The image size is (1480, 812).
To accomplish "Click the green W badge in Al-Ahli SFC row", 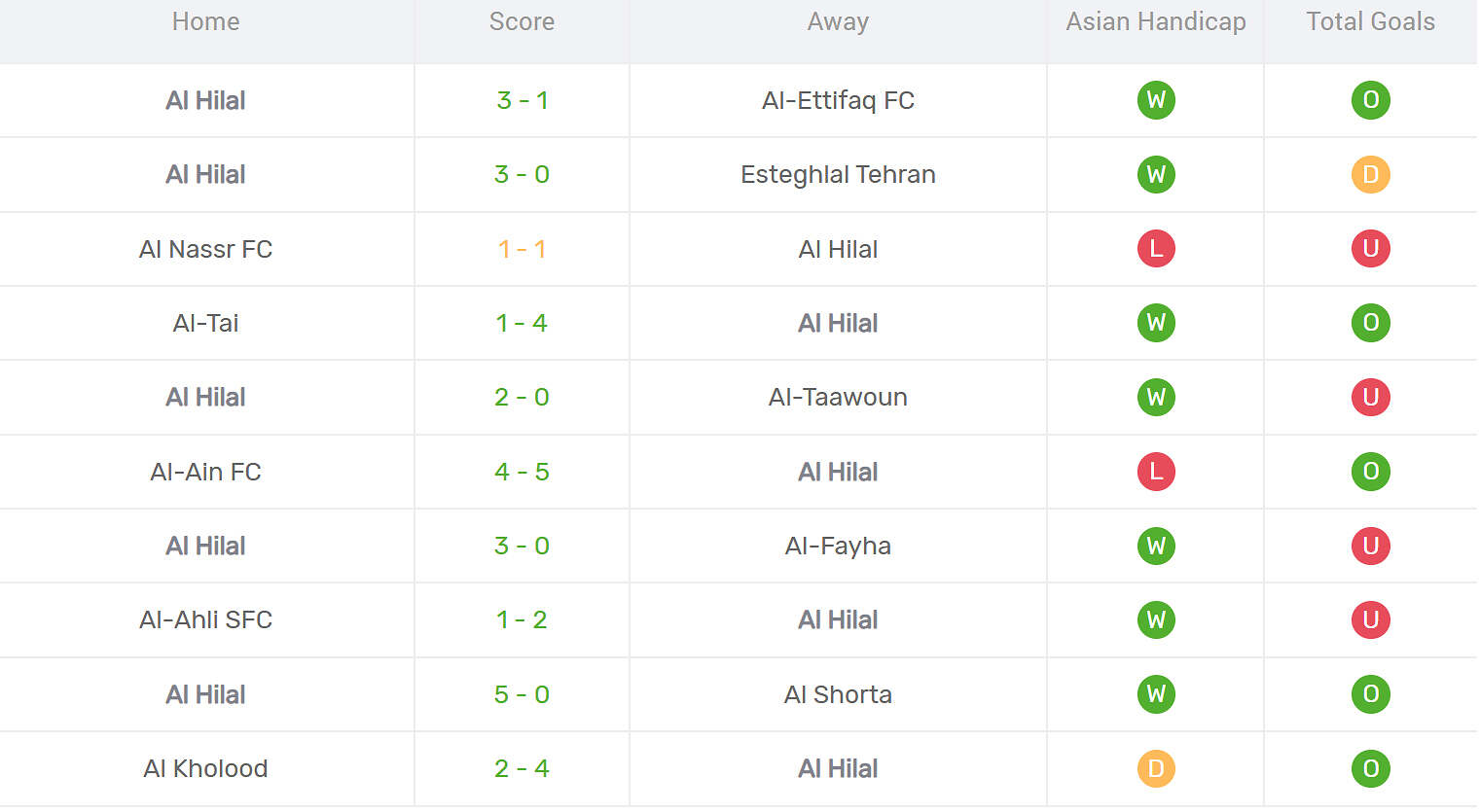I will click(x=1156, y=620).
